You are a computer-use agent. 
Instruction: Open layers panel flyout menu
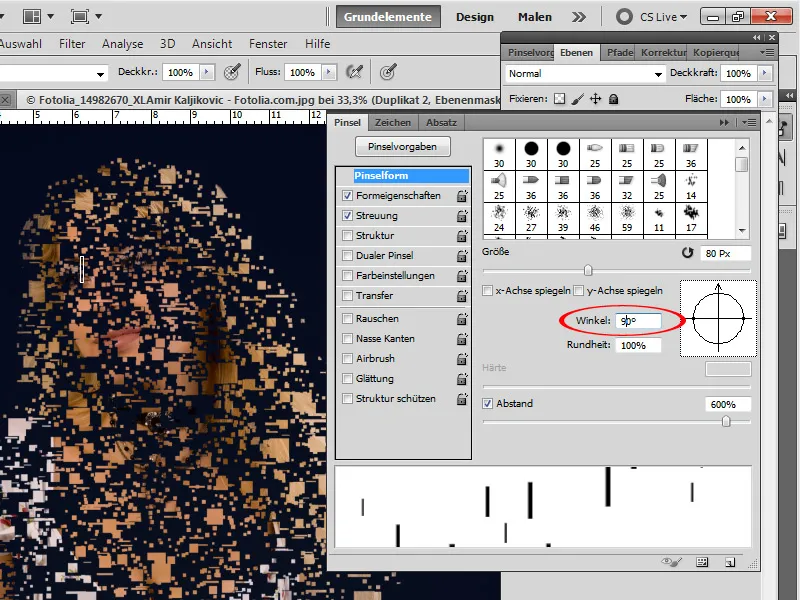coord(767,52)
